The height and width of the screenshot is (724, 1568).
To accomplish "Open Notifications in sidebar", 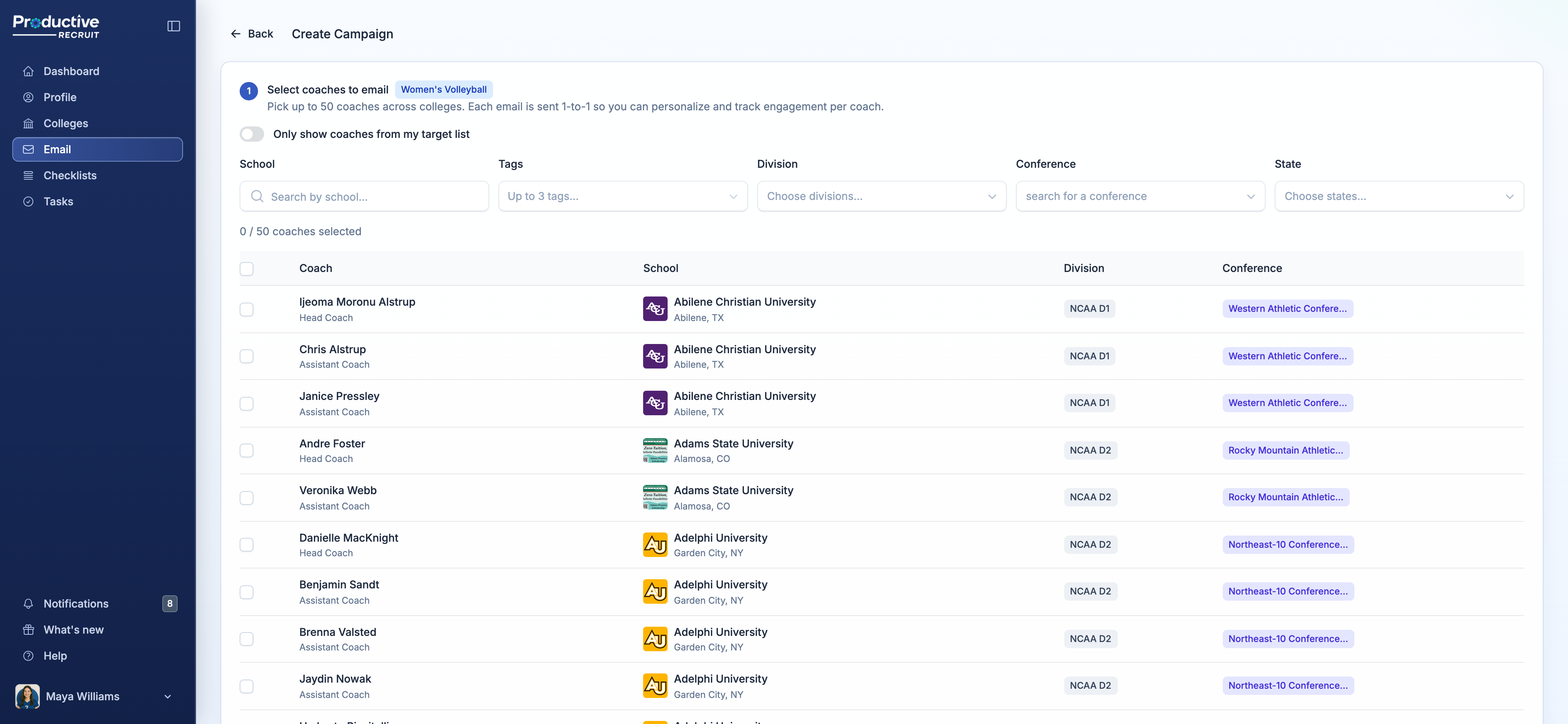I will coord(97,603).
